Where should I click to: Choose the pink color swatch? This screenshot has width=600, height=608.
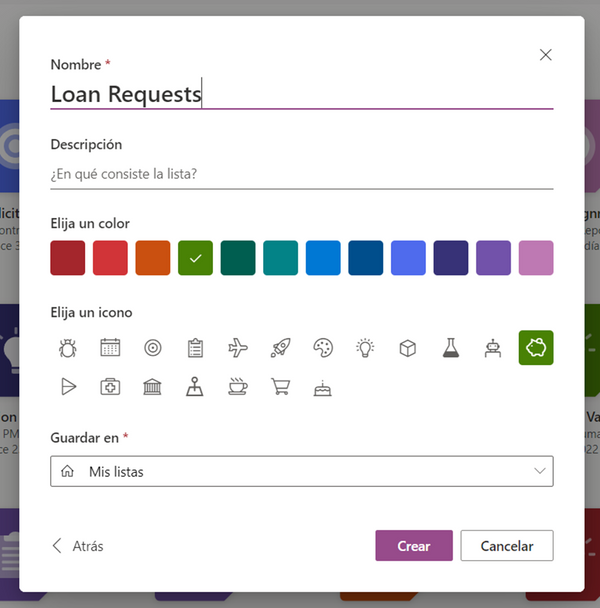pyautogui.click(x=535, y=258)
